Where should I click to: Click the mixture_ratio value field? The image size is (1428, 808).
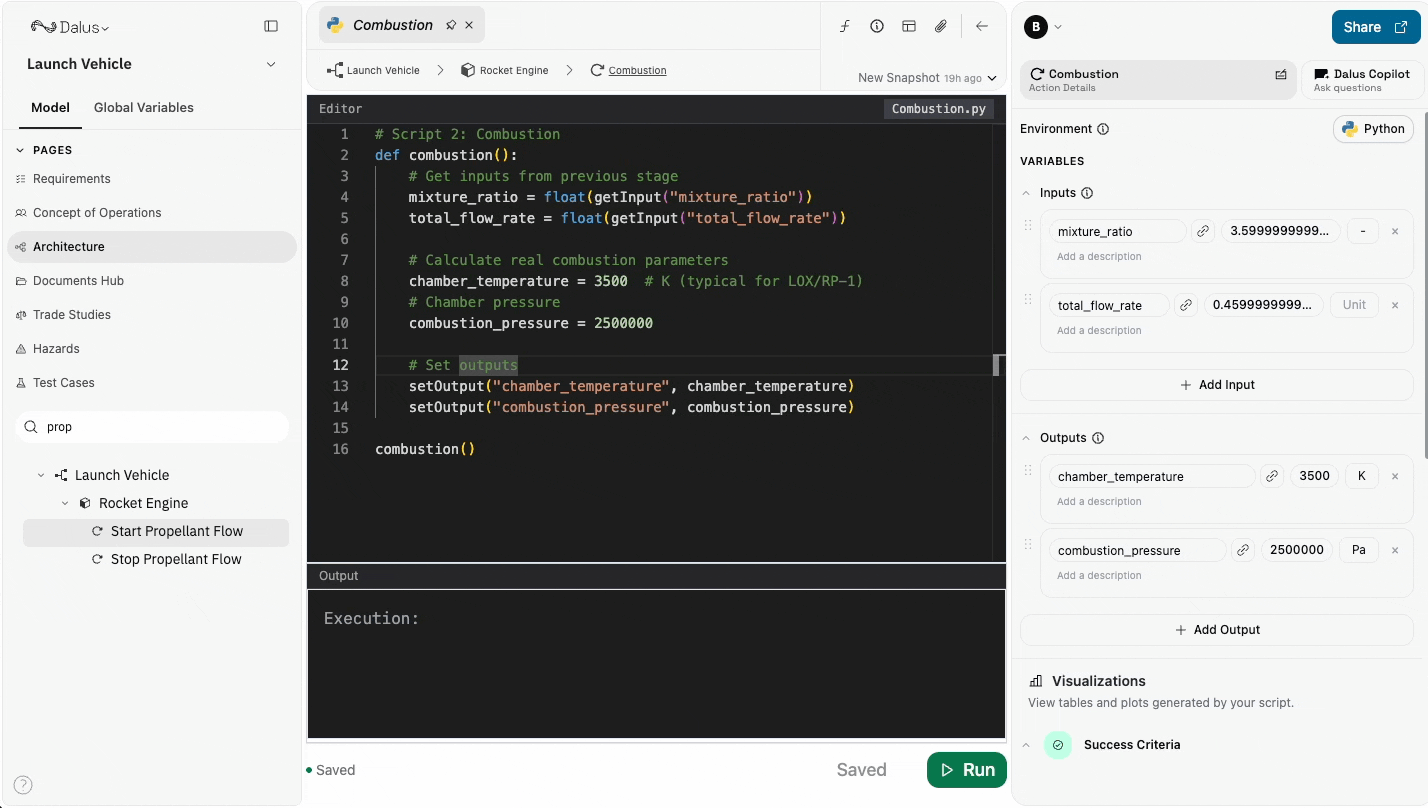1280,231
